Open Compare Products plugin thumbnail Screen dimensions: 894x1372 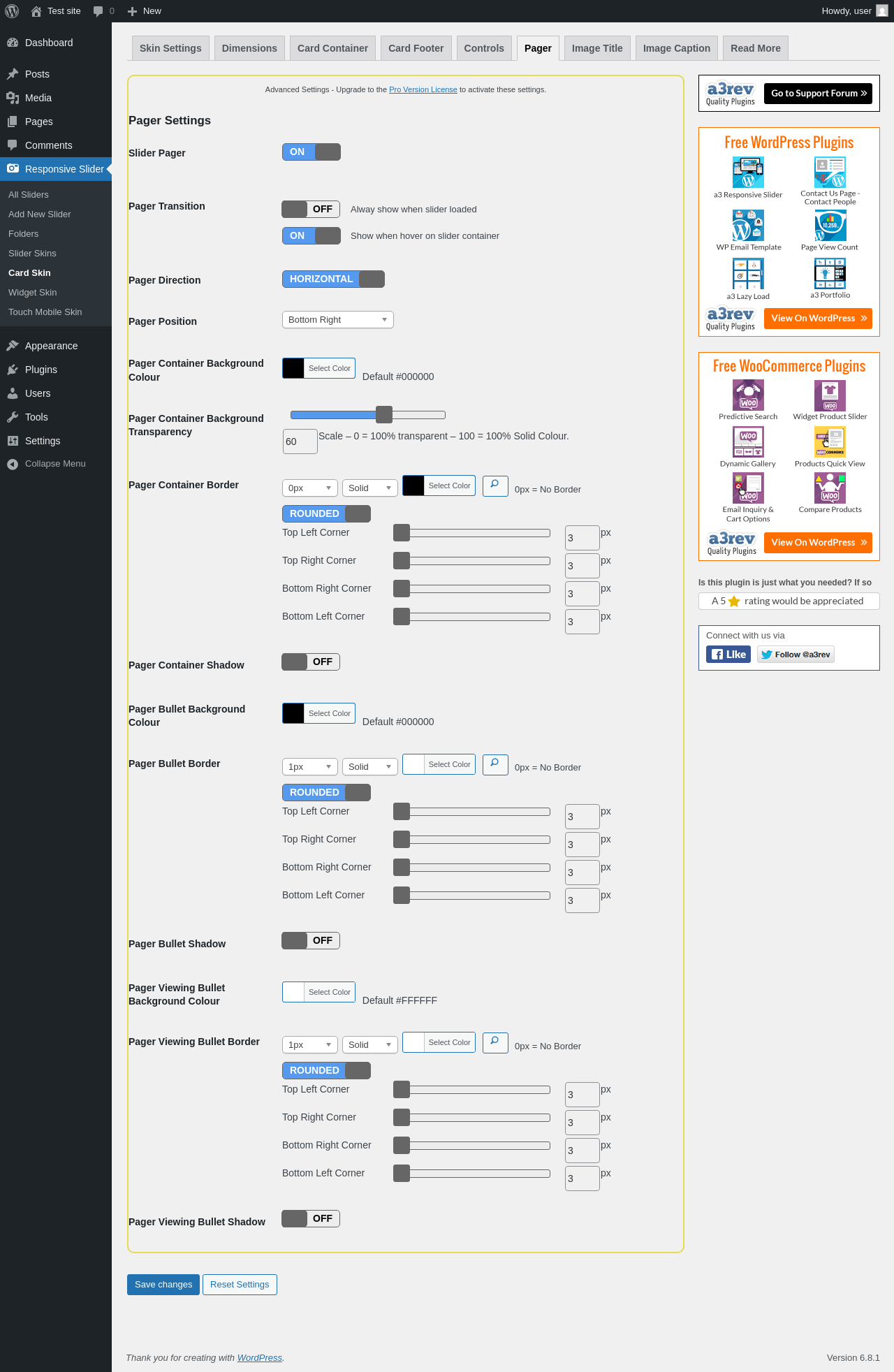(830, 488)
